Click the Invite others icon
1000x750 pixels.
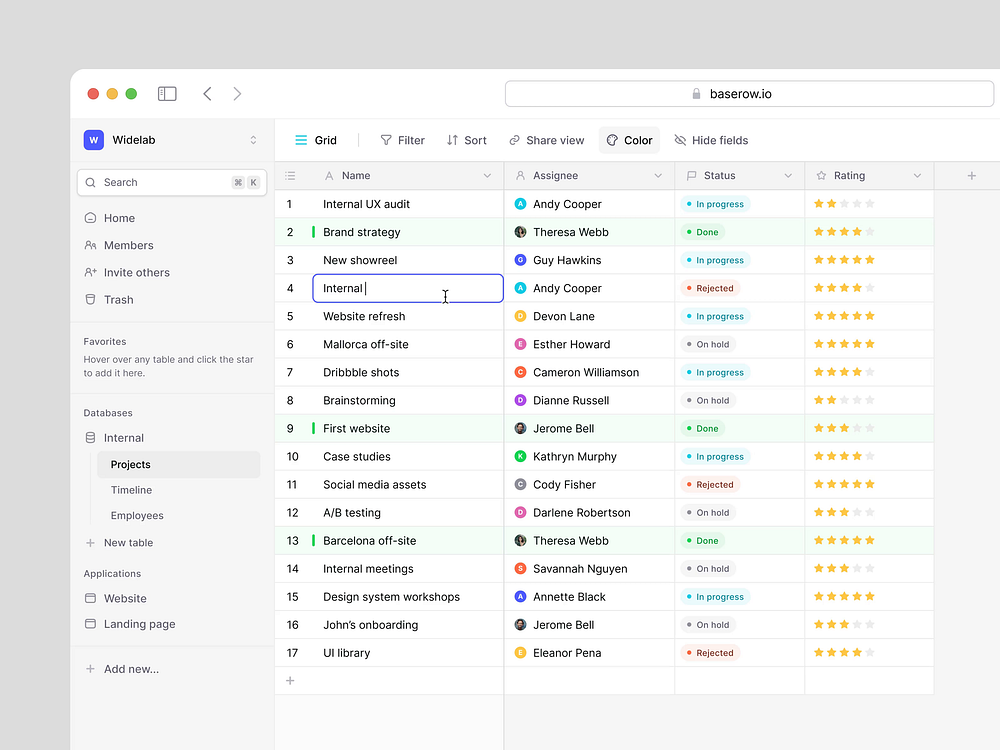91,272
